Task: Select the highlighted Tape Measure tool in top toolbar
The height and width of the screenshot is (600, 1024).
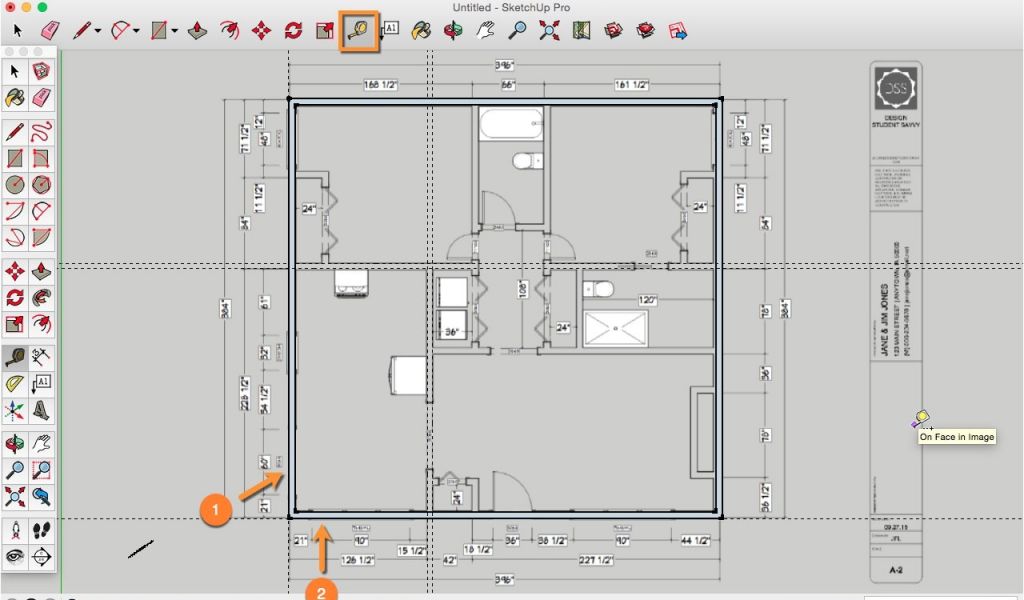Action: pos(359,31)
